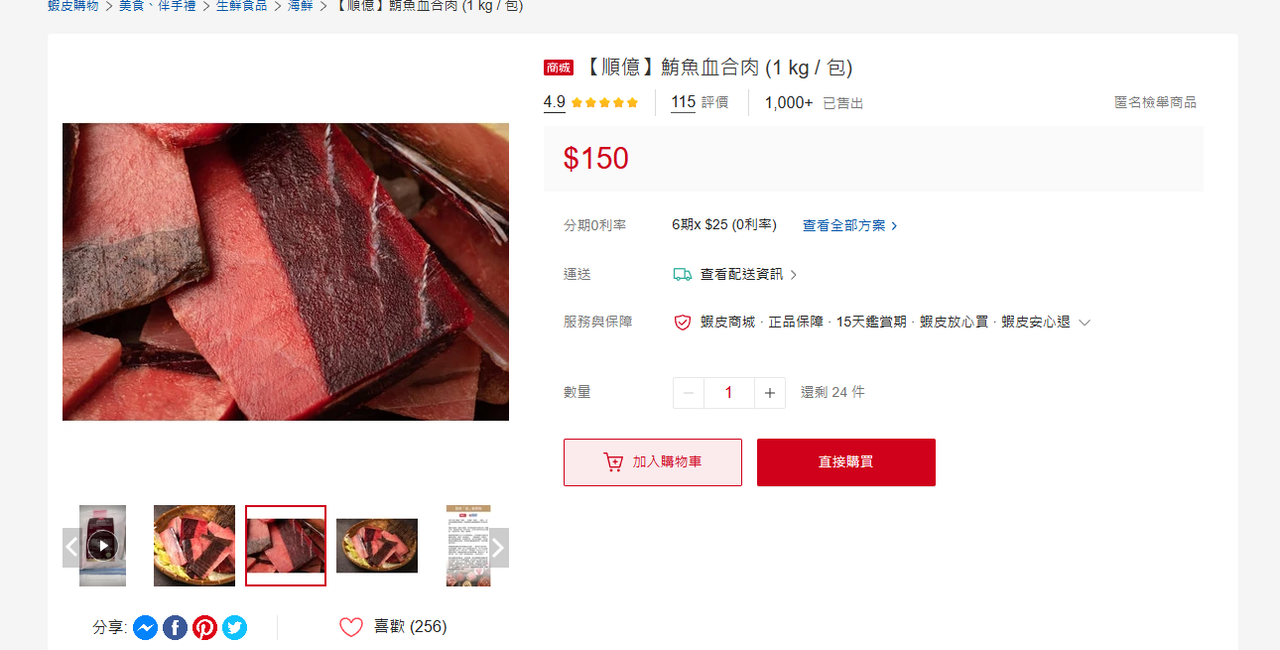Click 直接購買 buy now button

tap(846, 462)
